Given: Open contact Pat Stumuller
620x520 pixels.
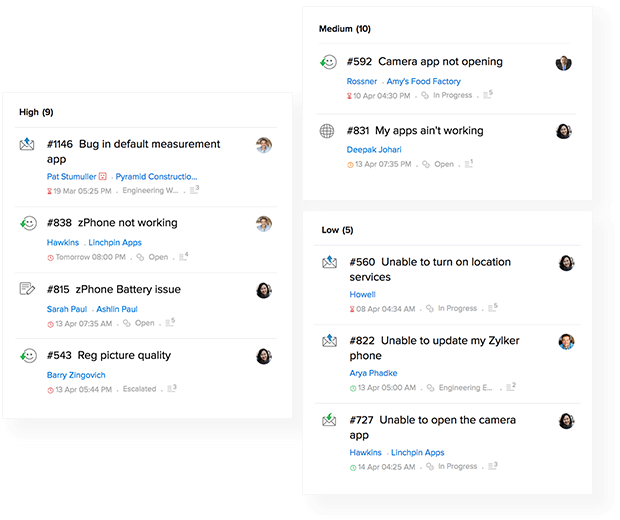Looking at the screenshot, I should (72, 176).
